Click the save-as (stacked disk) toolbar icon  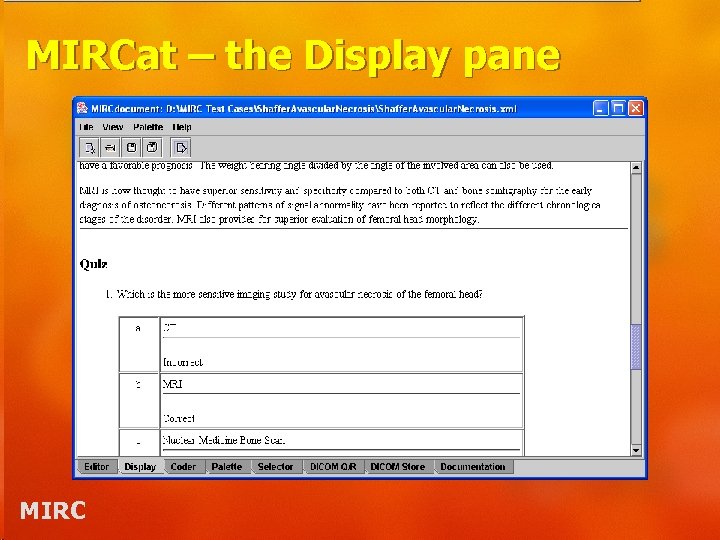pos(152,148)
